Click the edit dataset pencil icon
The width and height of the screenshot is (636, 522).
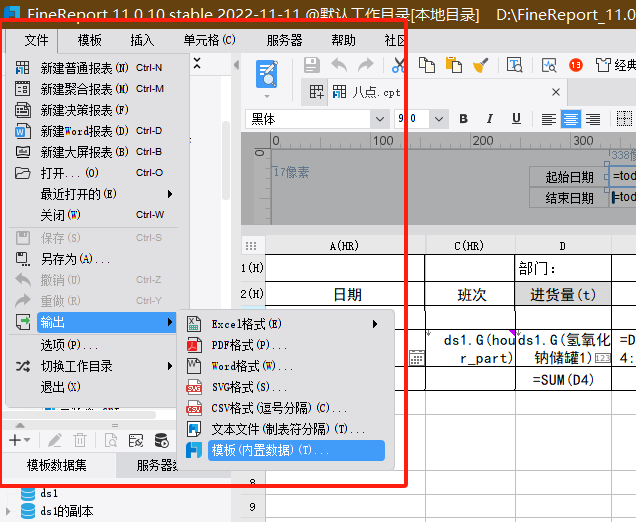[x=54, y=440]
